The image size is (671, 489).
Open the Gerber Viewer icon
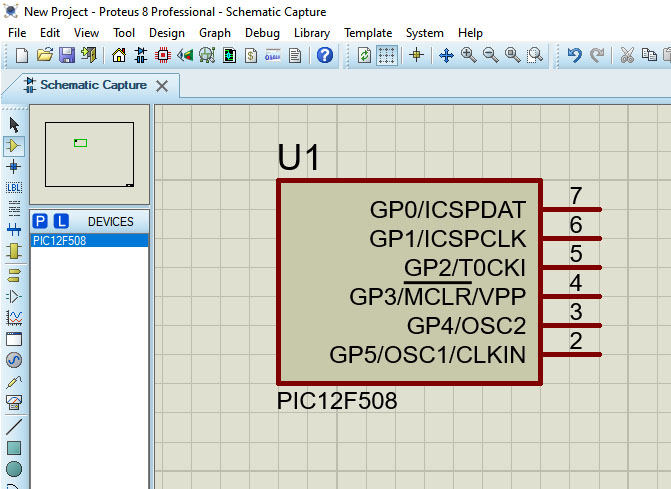coord(207,55)
